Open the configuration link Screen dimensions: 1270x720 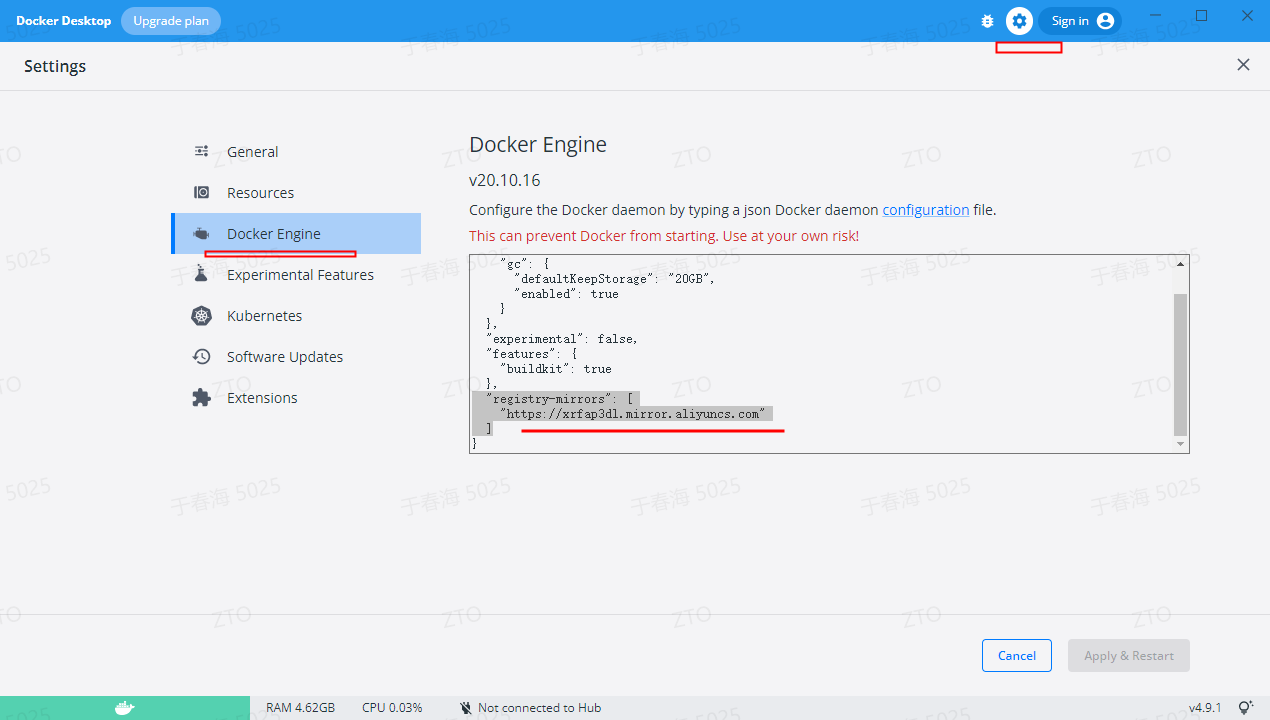click(x=925, y=210)
